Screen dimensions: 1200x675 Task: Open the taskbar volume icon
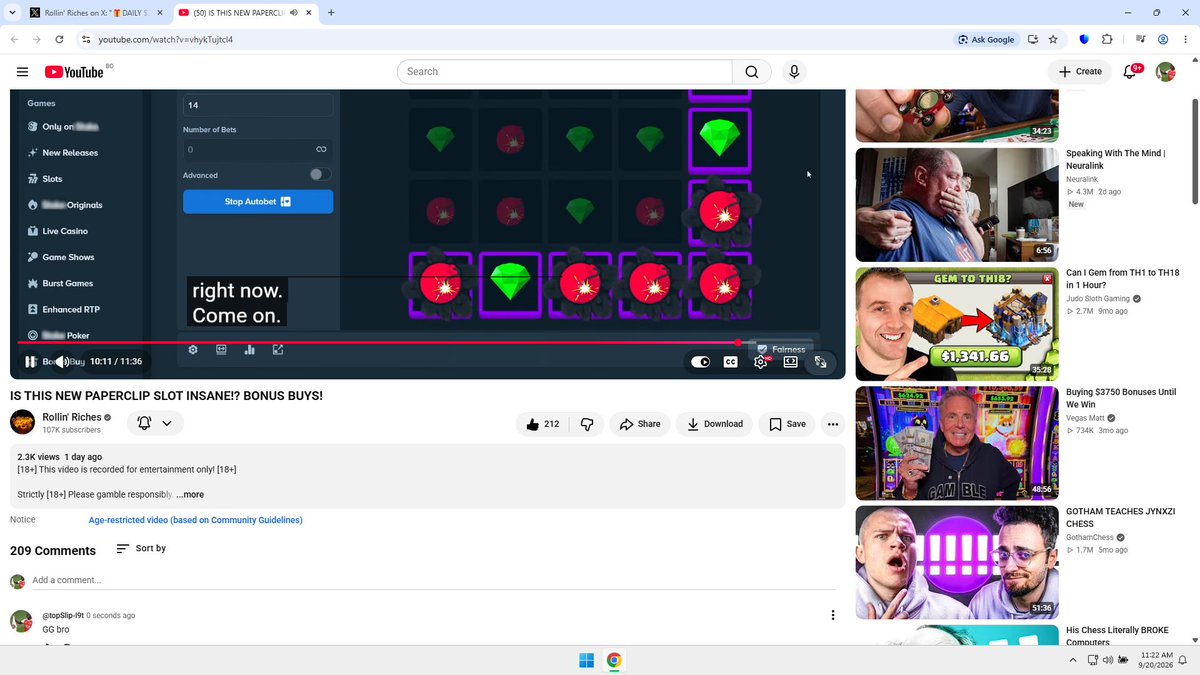(x=1108, y=660)
